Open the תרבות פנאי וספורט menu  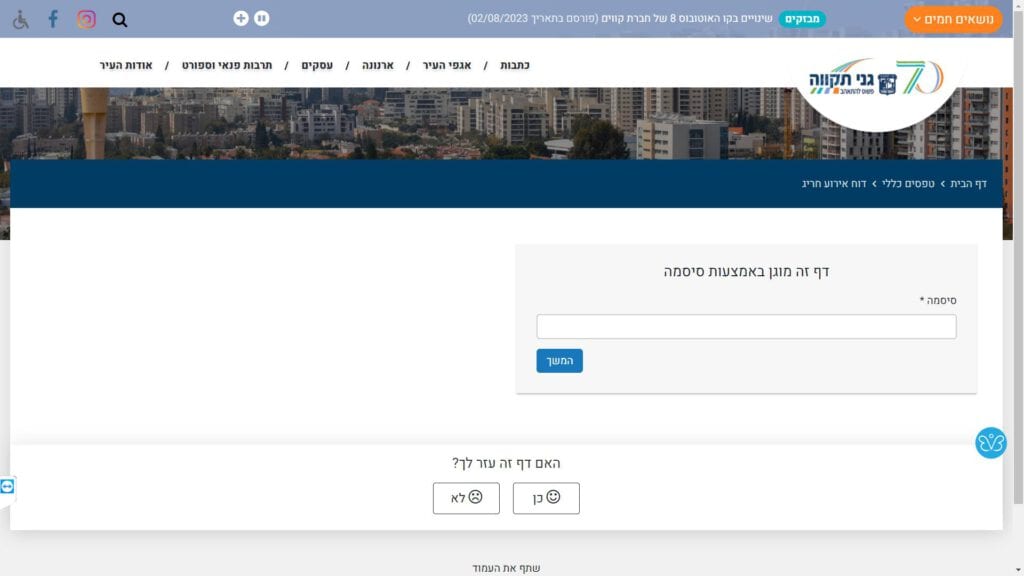pos(226,66)
